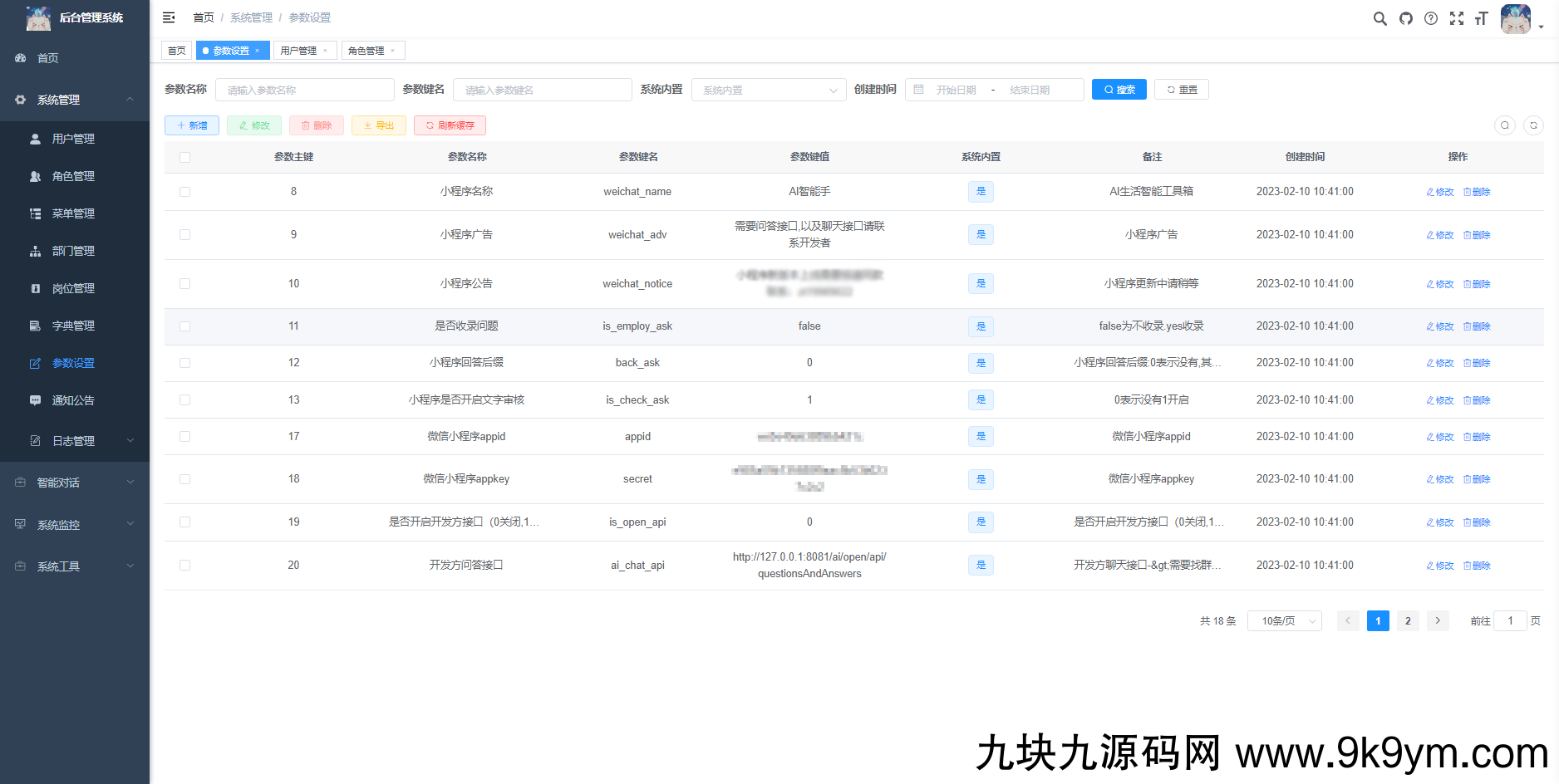
Task: Open 角色管理 in the sidebar menu
Action: point(73,176)
